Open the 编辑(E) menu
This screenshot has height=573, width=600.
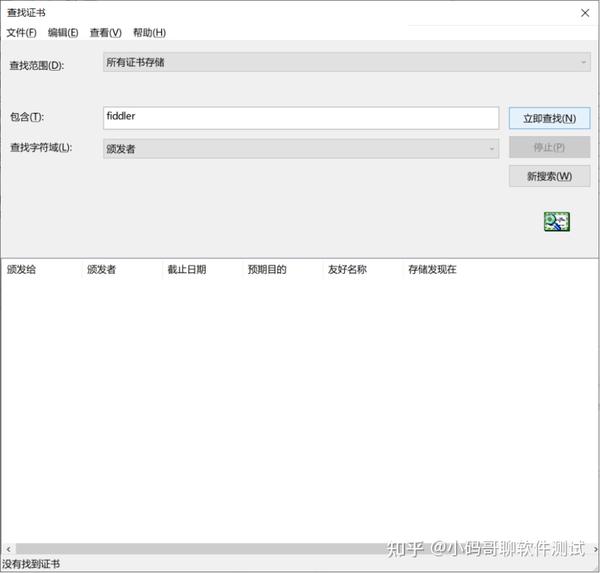point(63,33)
